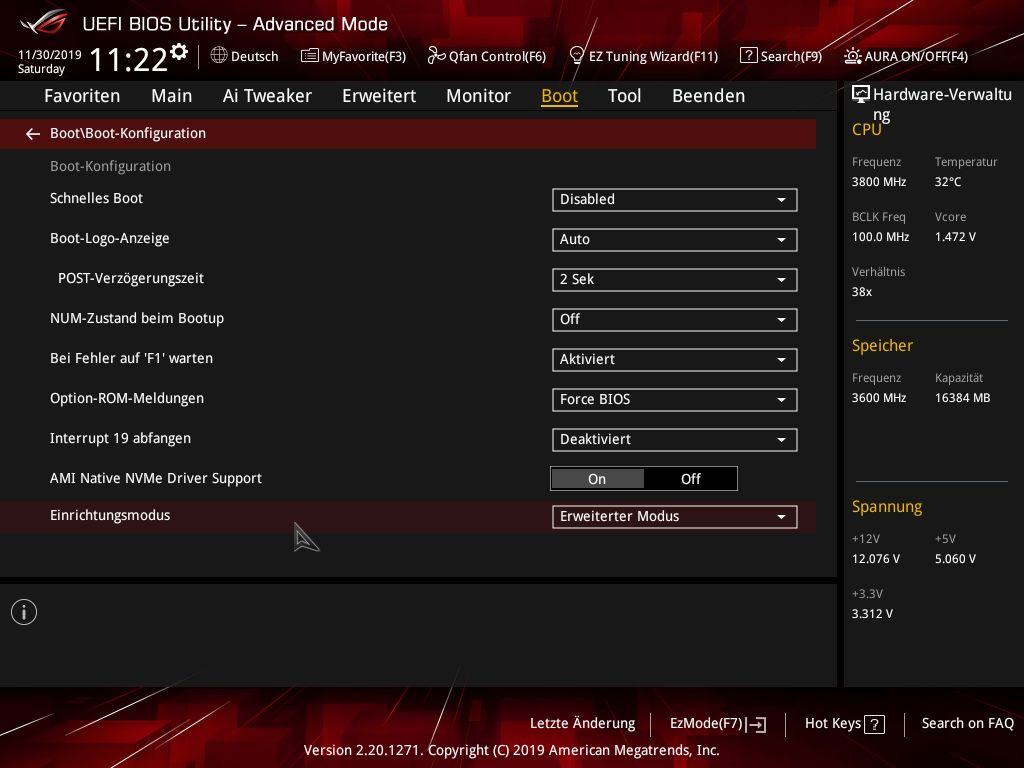
Task: Click the Option-ROM-Meldungen label
Action: click(127, 398)
